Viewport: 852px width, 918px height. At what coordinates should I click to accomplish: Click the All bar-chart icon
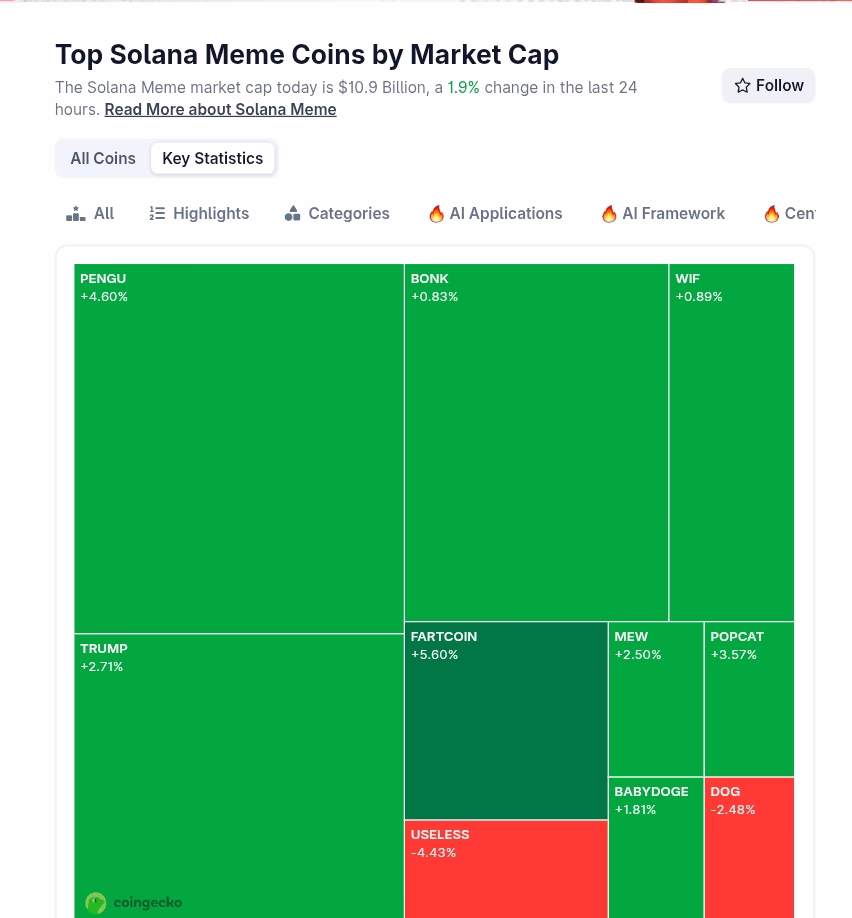tap(75, 213)
